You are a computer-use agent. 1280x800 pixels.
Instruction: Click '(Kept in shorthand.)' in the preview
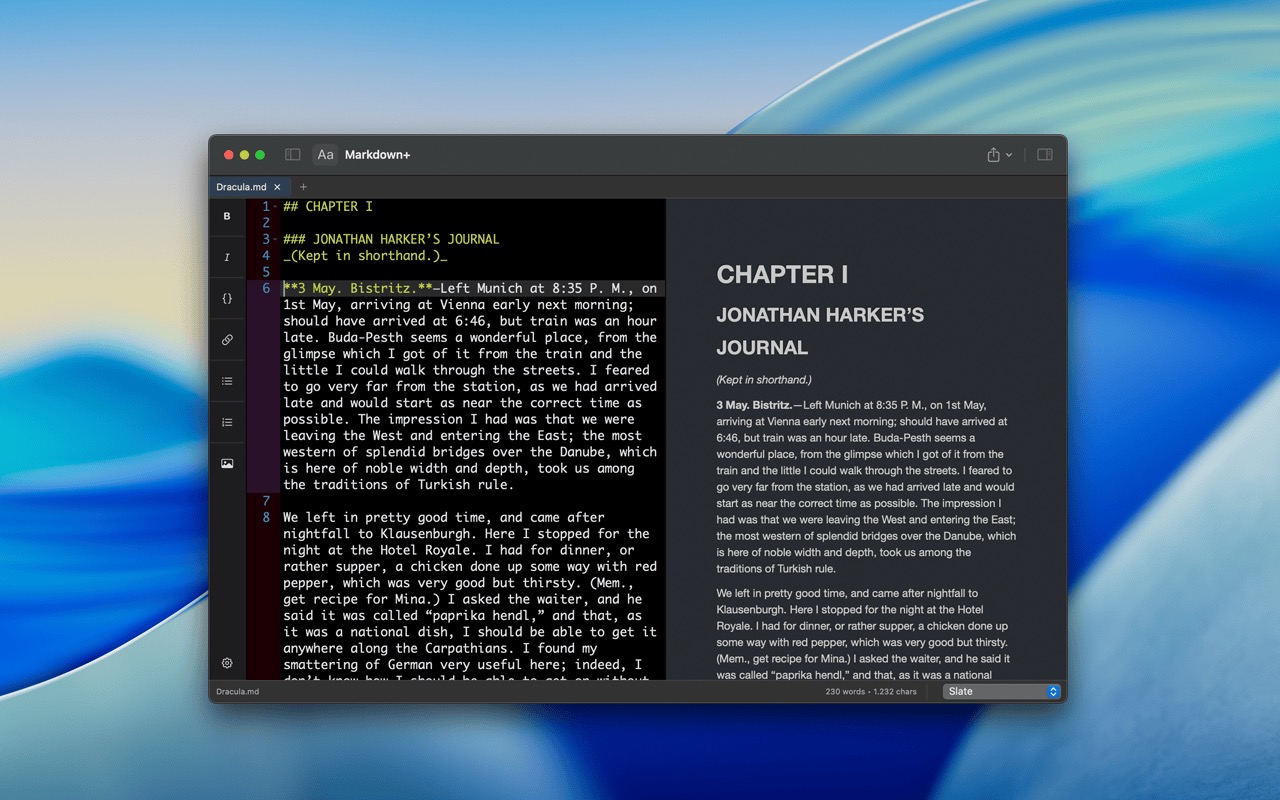(764, 380)
